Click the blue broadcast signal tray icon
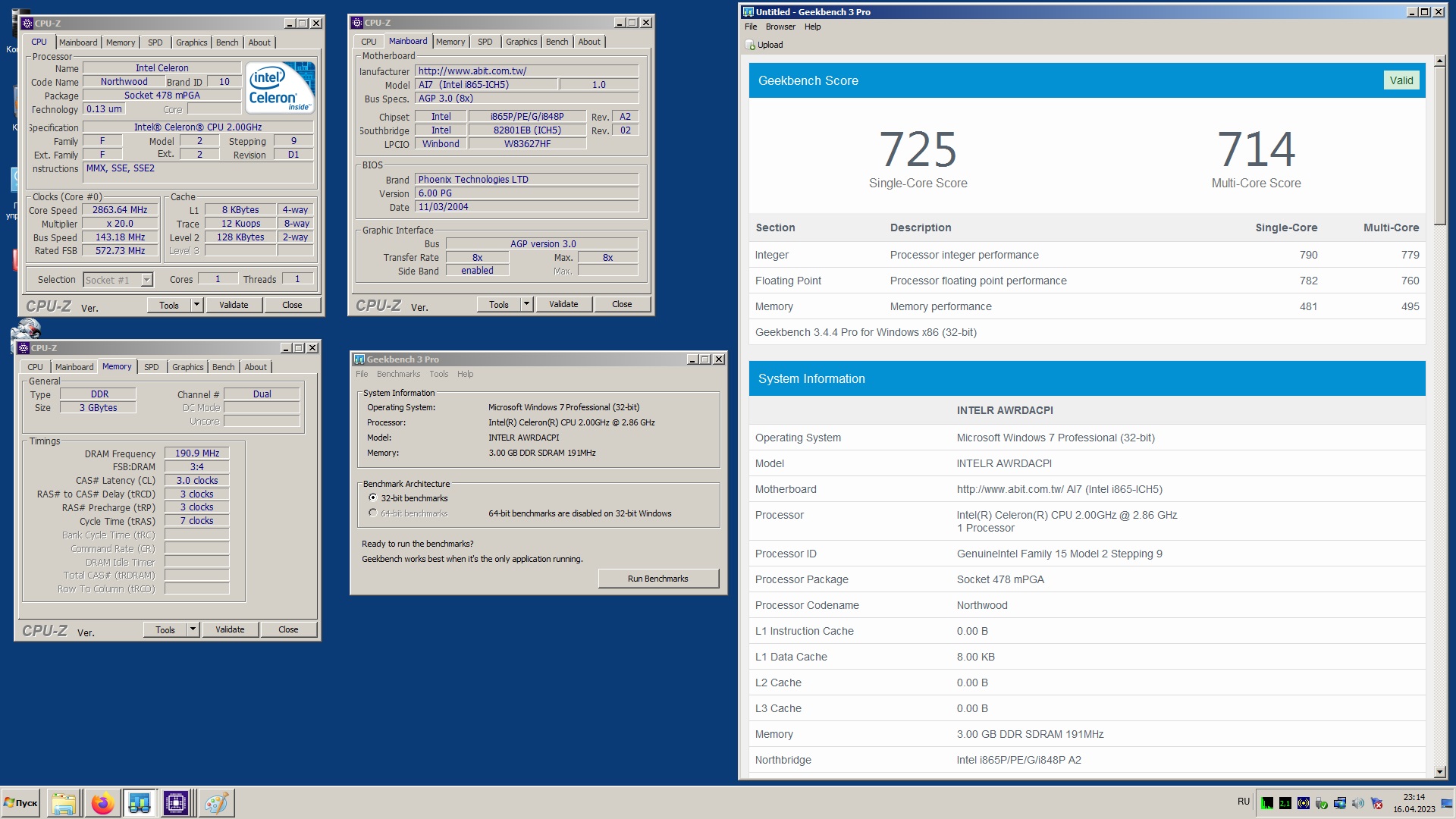Image resolution: width=1456 pixels, height=819 pixels. click(1304, 803)
